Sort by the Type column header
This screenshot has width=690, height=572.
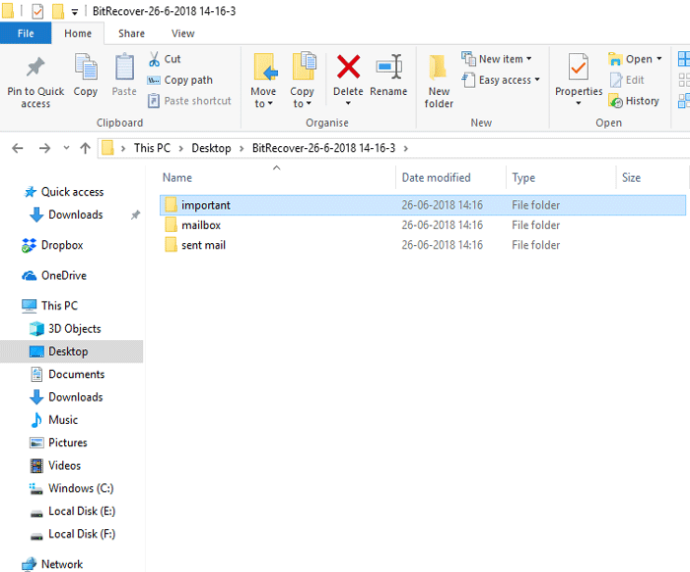[561, 178]
